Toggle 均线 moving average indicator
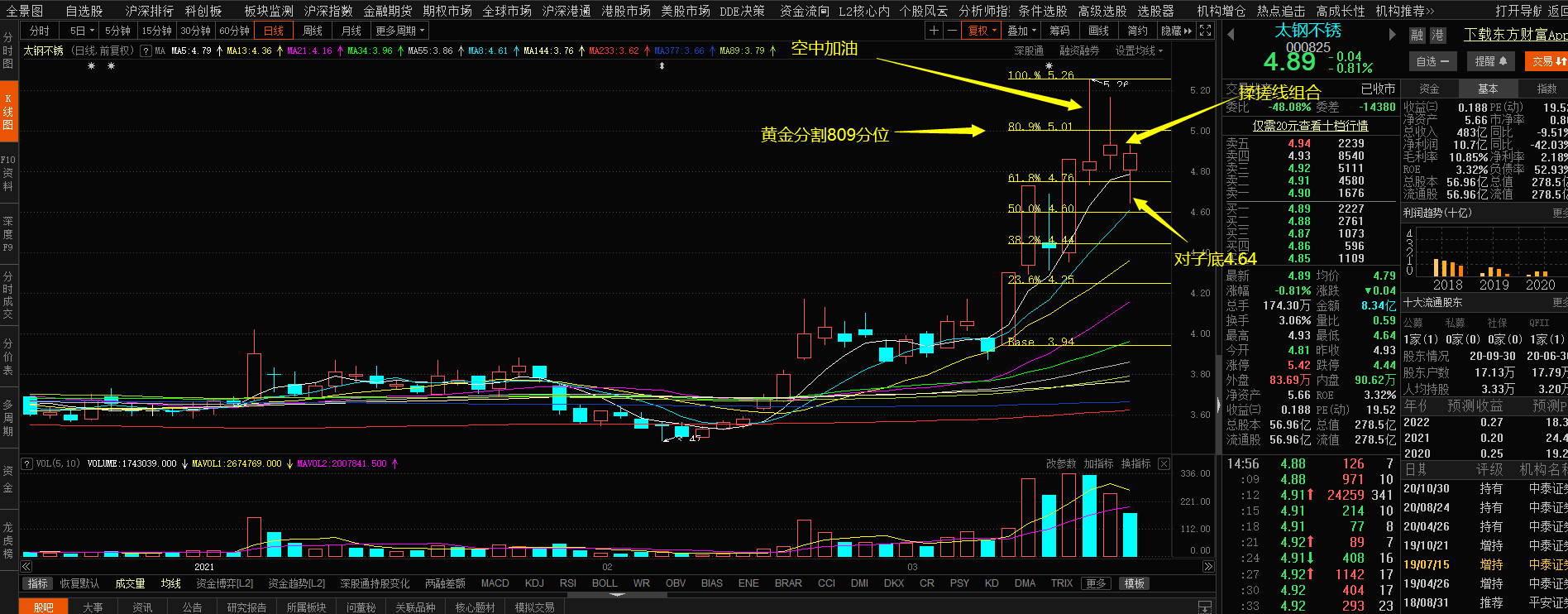 coord(171,583)
